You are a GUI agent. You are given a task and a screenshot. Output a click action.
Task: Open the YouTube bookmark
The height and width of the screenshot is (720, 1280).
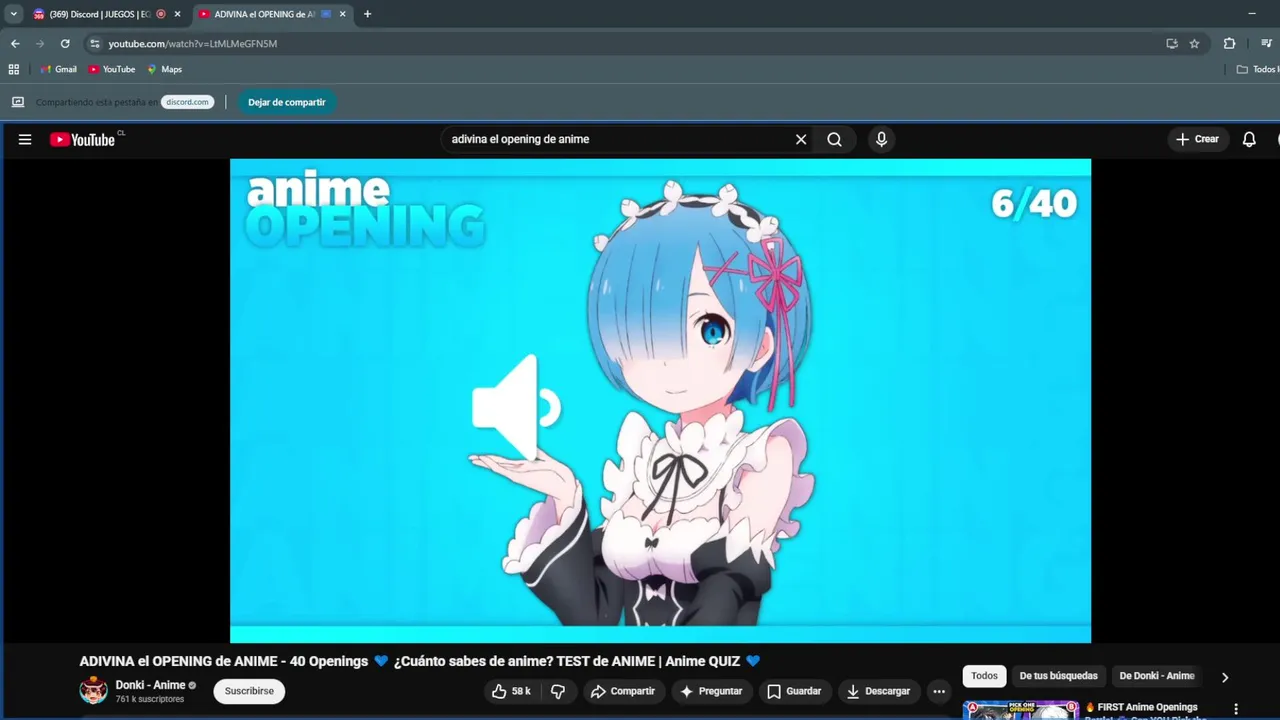pyautogui.click(x=112, y=69)
